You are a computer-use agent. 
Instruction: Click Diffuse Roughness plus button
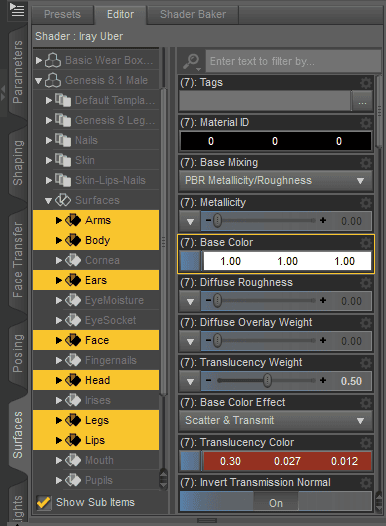pyautogui.click(x=323, y=301)
